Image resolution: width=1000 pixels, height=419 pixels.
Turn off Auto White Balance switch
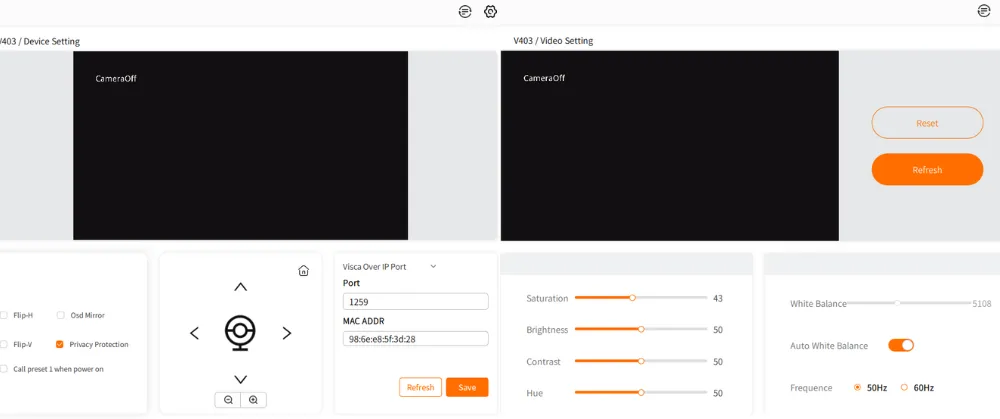901,345
